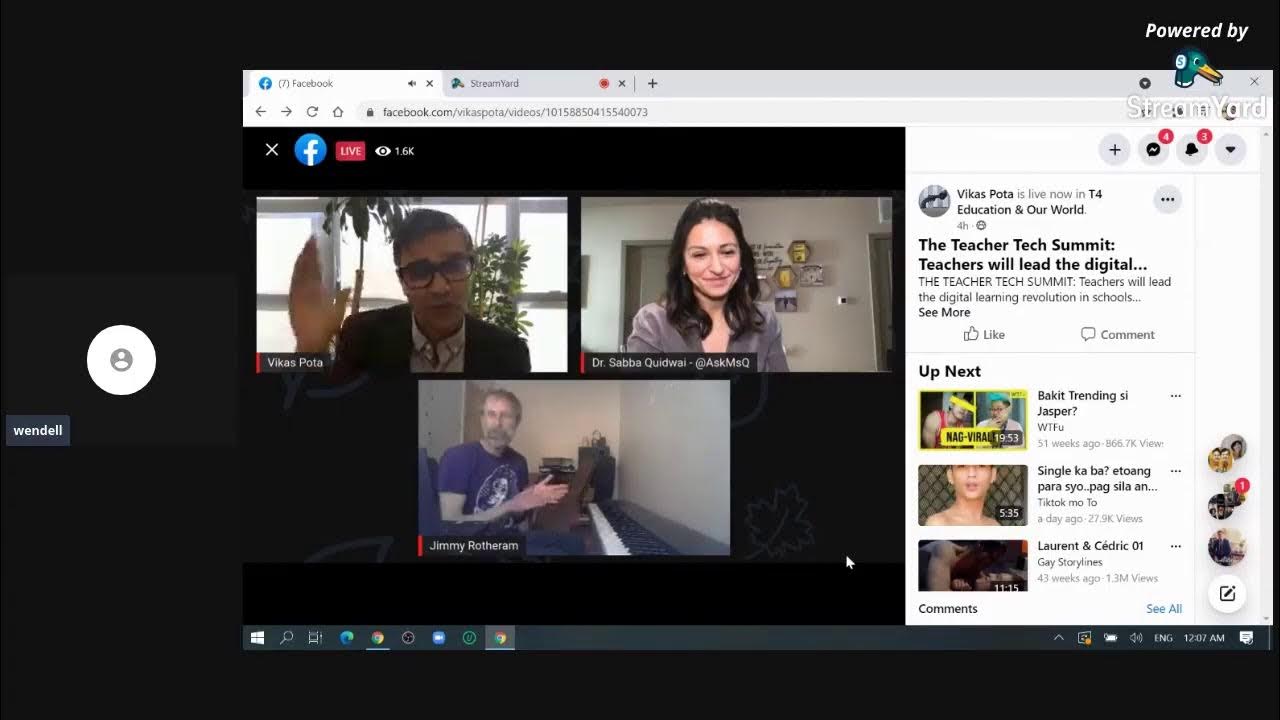
Task: Reload the Facebook page
Action: [312, 112]
